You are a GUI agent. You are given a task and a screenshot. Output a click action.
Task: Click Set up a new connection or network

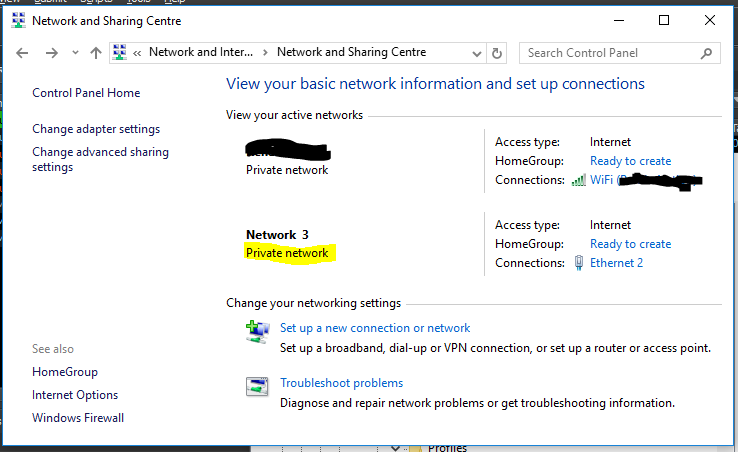click(375, 328)
